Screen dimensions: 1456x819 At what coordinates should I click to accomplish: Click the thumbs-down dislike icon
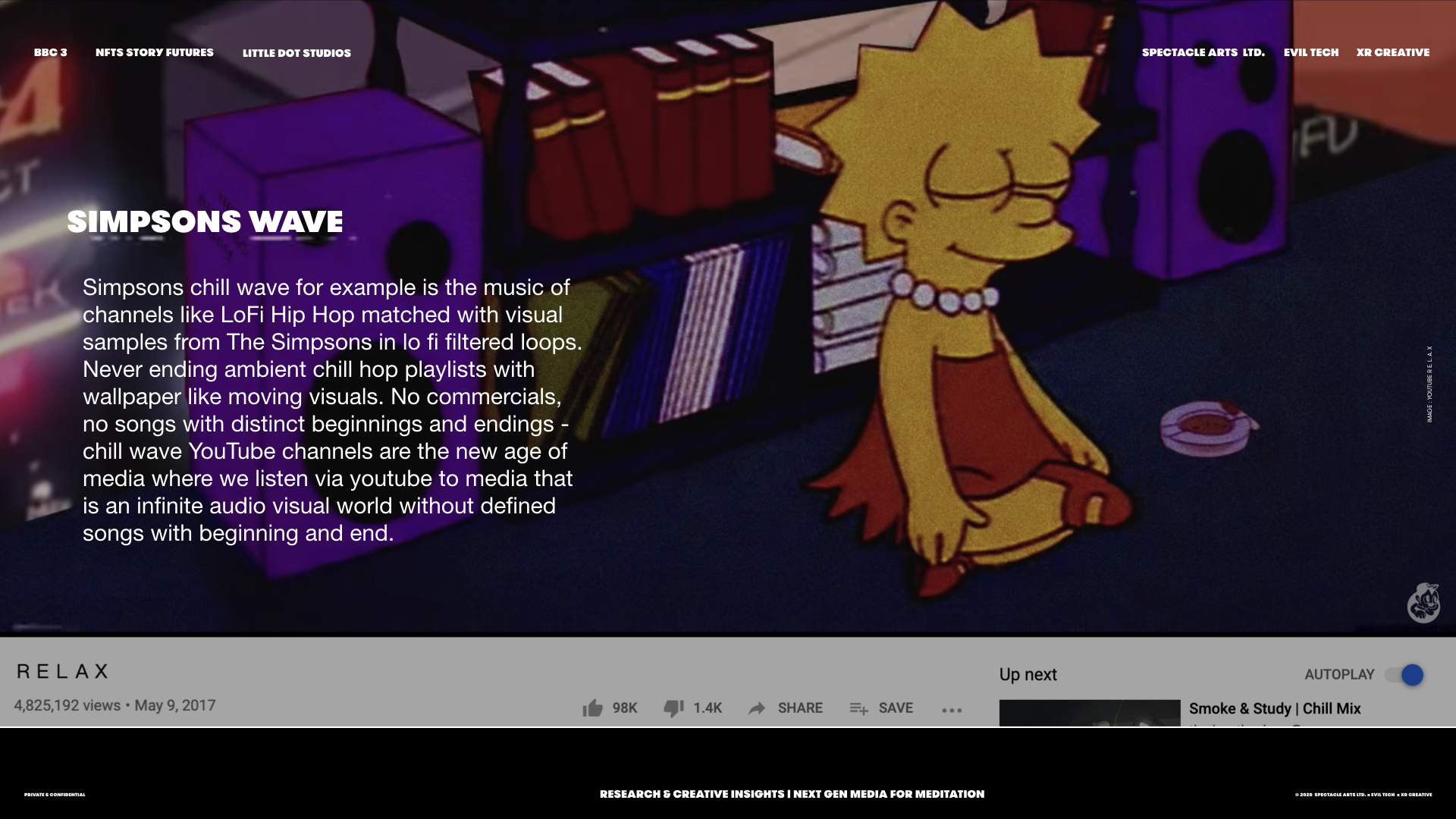673,708
